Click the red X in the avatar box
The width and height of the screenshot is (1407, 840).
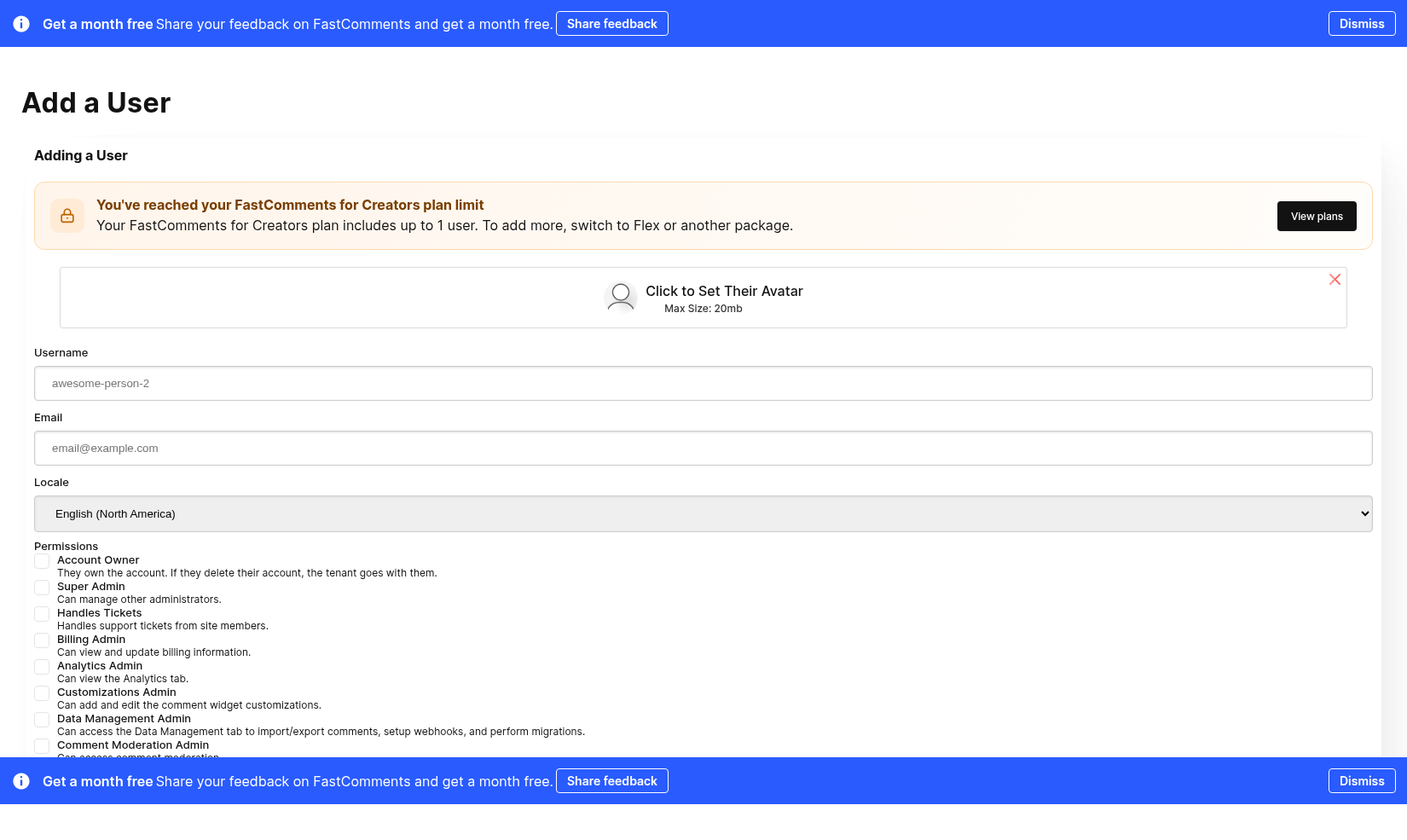click(1335, 280)
